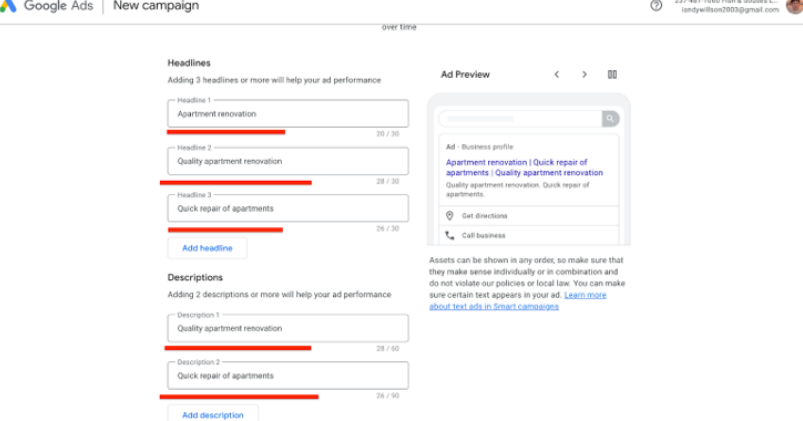
Task: Open Learn more about text ads link
Action: [585, 296]
